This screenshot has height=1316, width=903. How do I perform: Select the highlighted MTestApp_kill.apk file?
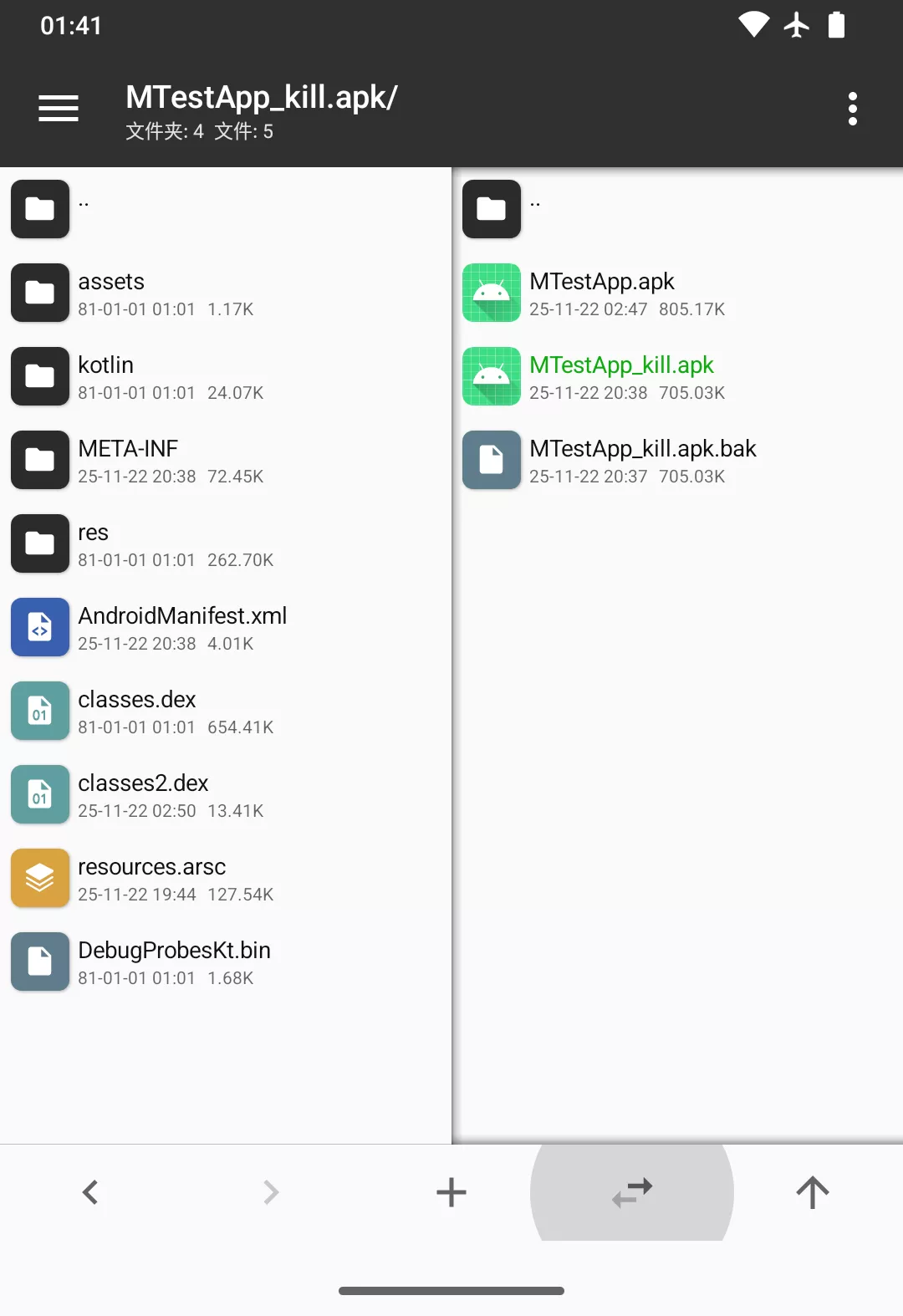coord(678,376)
